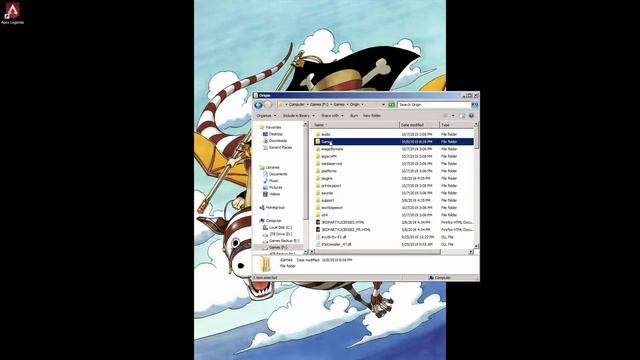Click the Change your view icon

pos(445,116)
